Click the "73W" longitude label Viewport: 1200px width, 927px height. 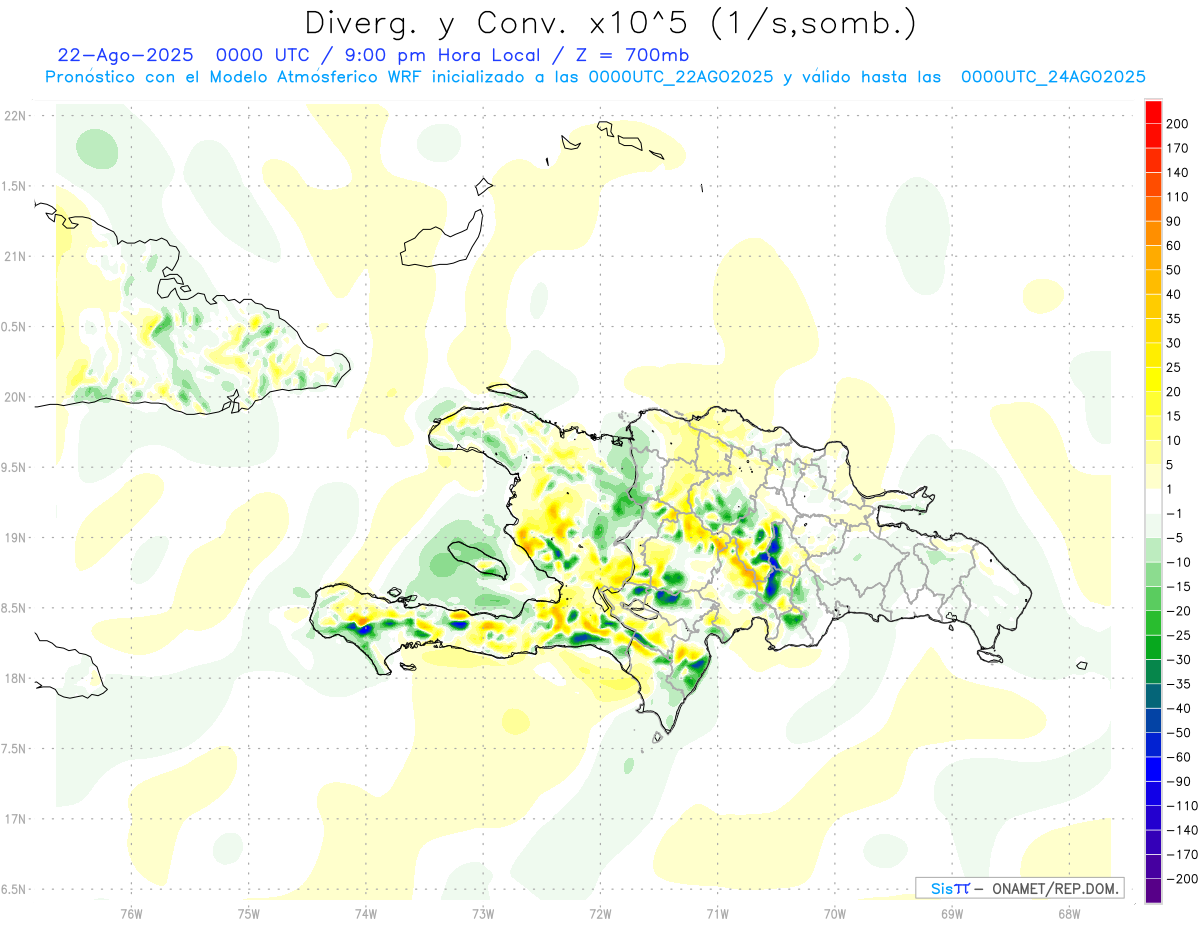coord(483,913)
